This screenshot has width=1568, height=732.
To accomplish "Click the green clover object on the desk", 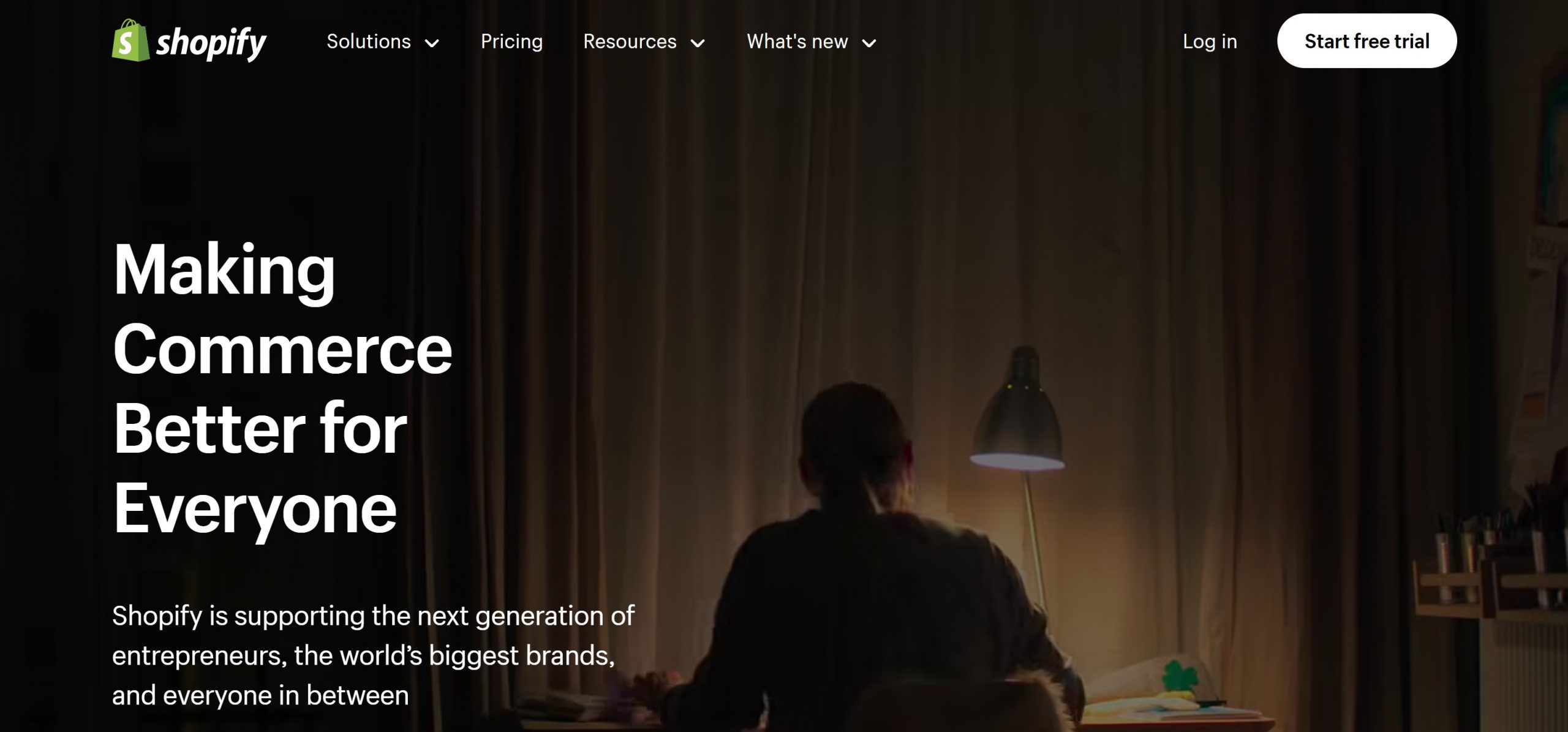I will pos(1179,677).
